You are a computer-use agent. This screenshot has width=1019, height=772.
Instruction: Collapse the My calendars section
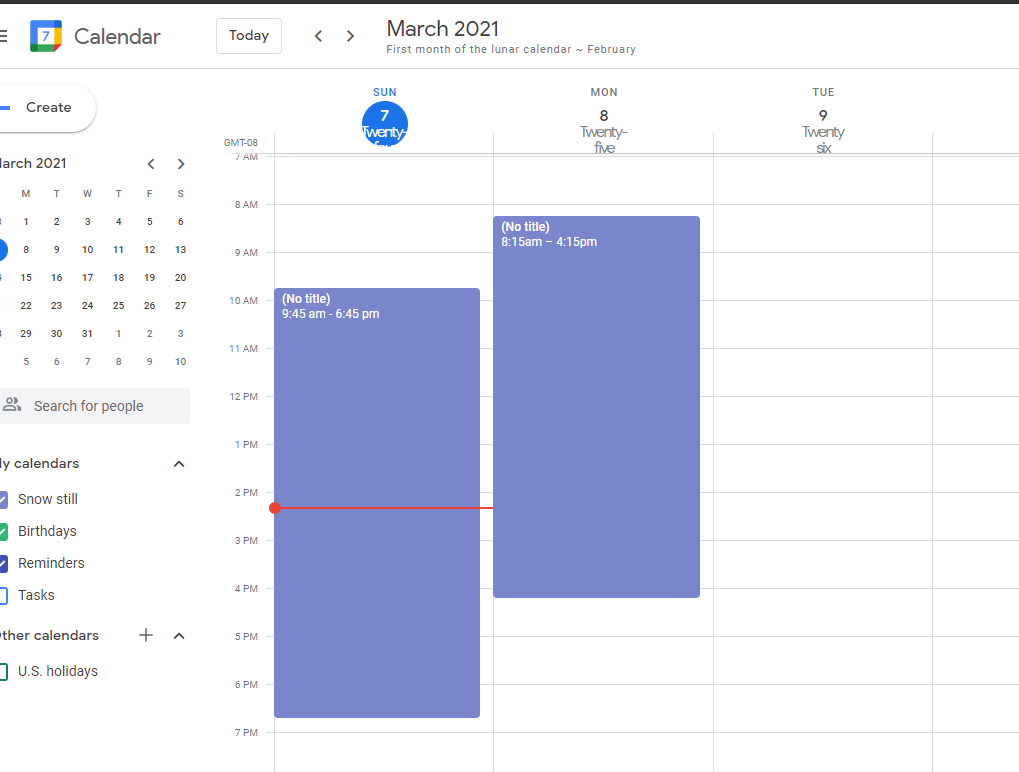(x=179, y=463)
